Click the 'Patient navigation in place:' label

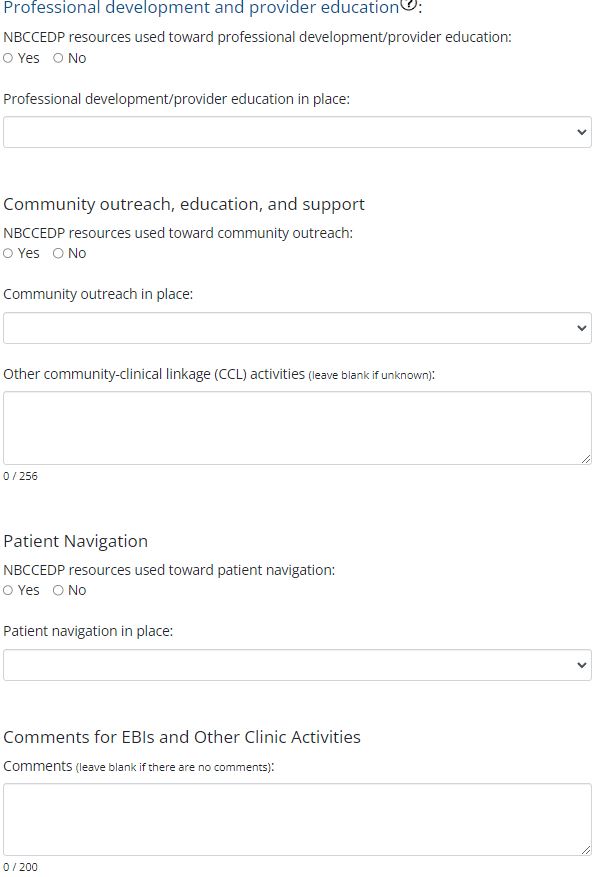pyautogui.click(x=88, y=632)
